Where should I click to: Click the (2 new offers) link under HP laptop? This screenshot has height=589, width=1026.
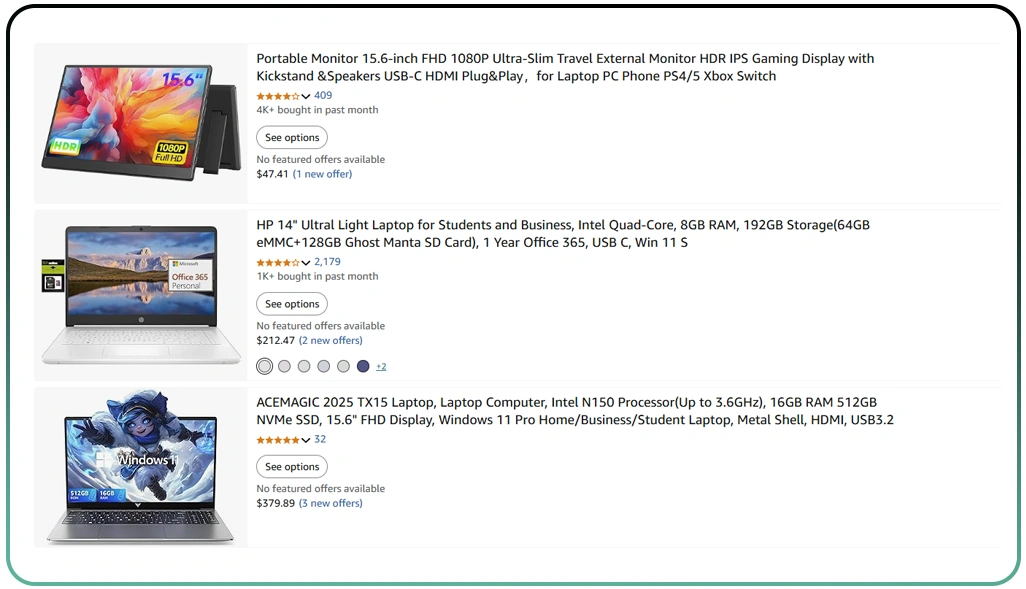(x=330, y=340)
